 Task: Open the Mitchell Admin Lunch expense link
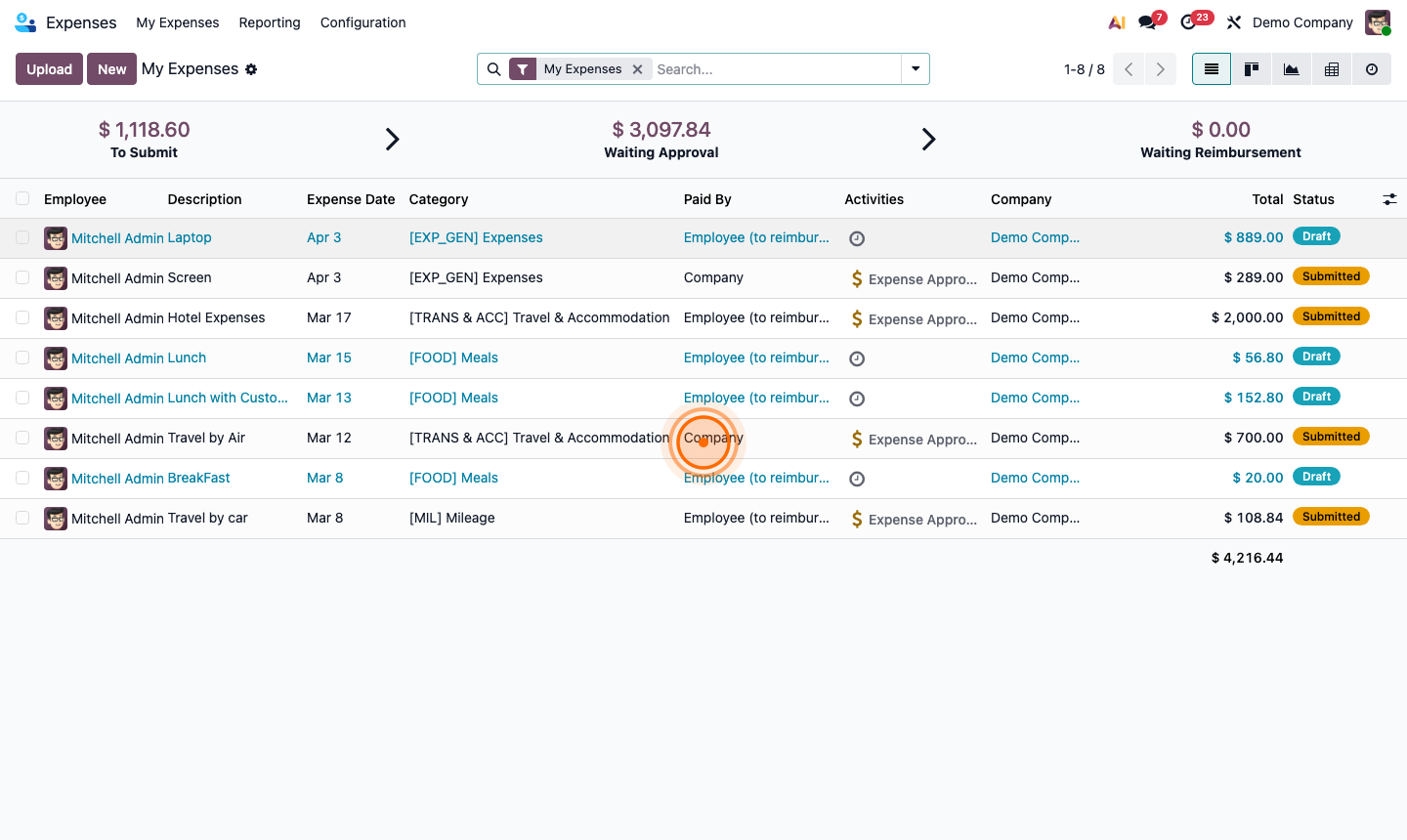point(138,357)
